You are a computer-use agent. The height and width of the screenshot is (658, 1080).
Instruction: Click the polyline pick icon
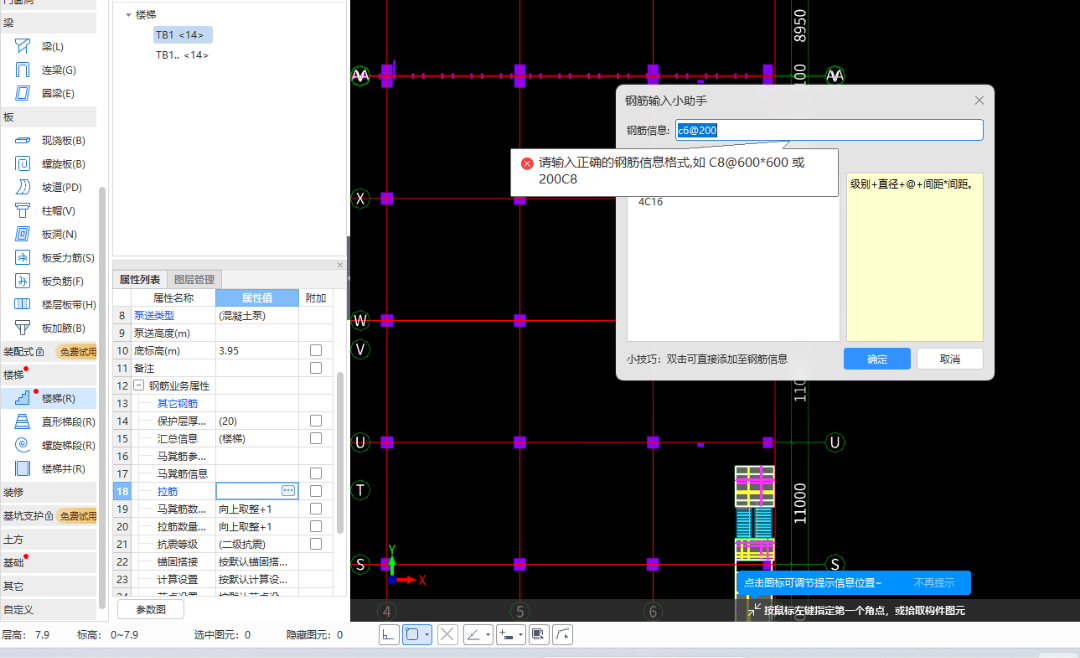point(563,635)
